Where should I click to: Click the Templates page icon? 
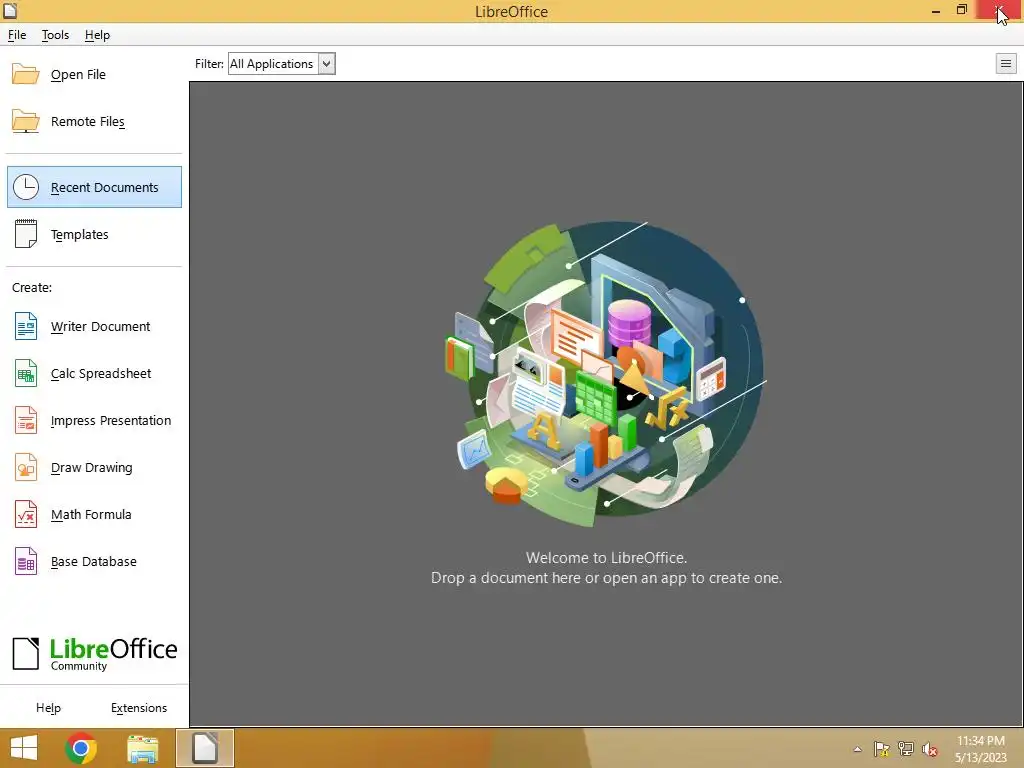click(x=25, y=234)
